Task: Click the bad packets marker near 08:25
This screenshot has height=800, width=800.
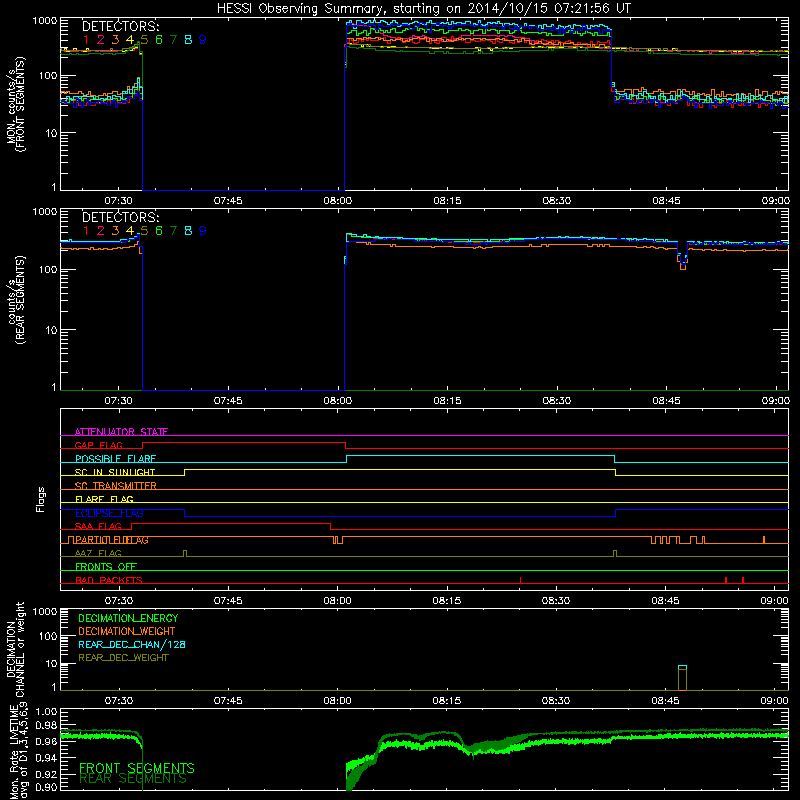Action: tap(520, 580)
